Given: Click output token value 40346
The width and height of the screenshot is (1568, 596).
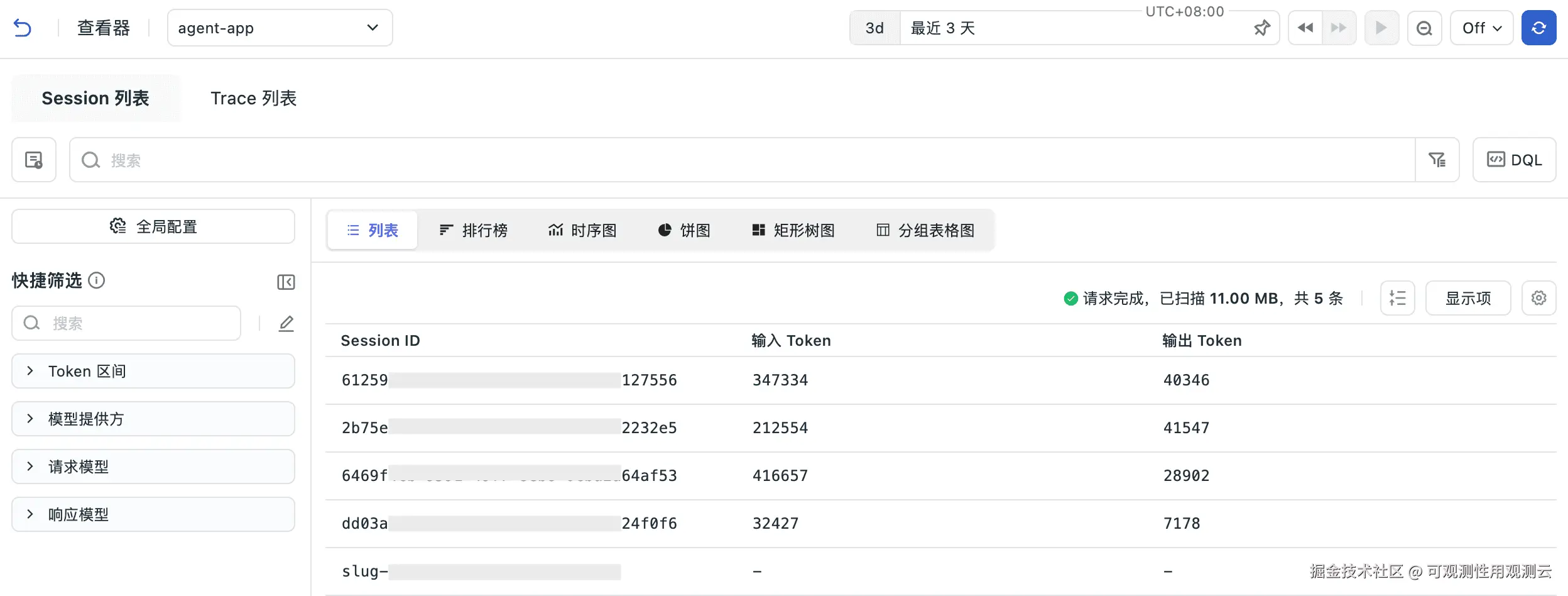Looking at the screenshot, I should (1187, 380).
